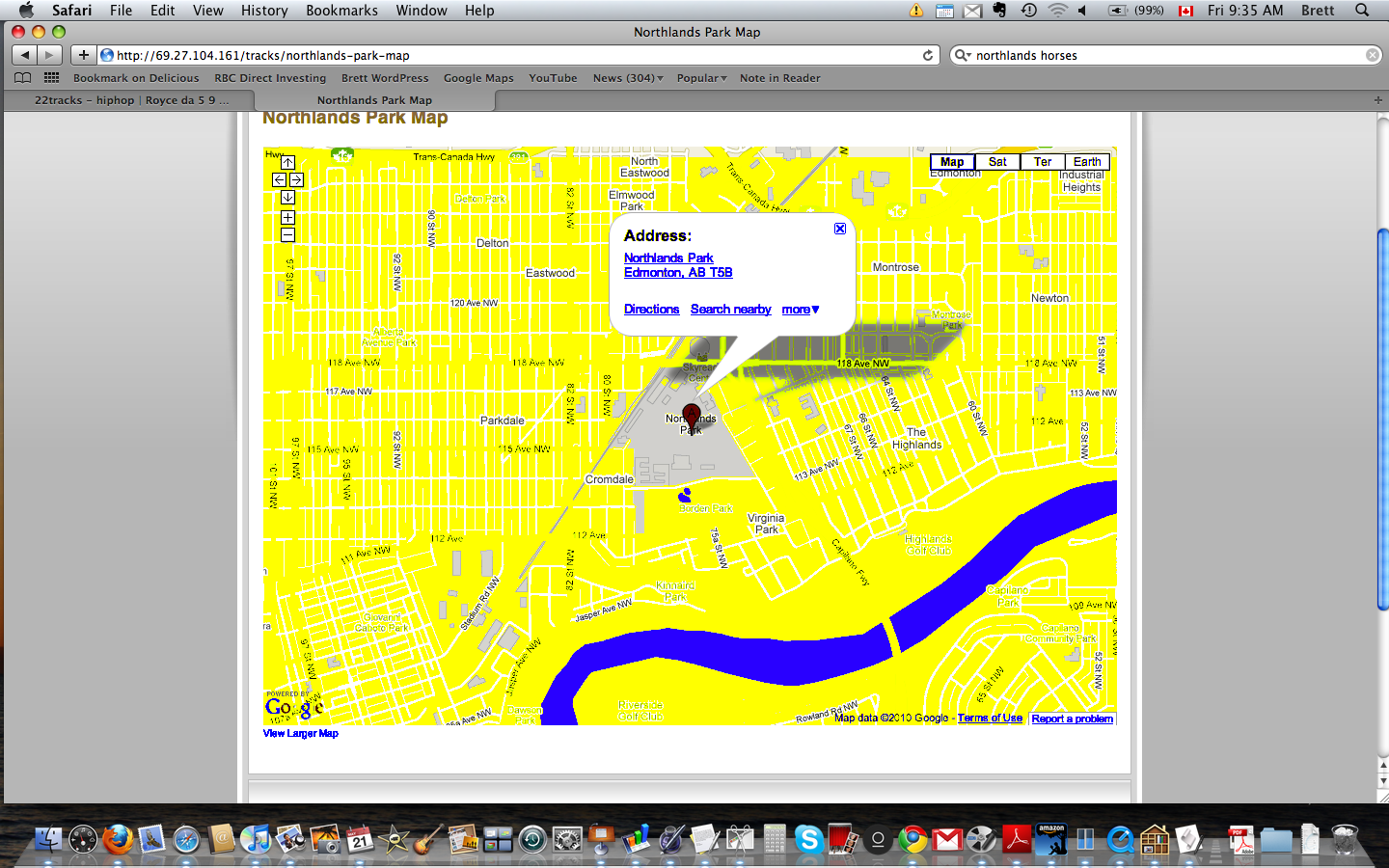Open volume control in menu bar
This screenshot has width=1389, height=868.
[x=1082, y=11]
